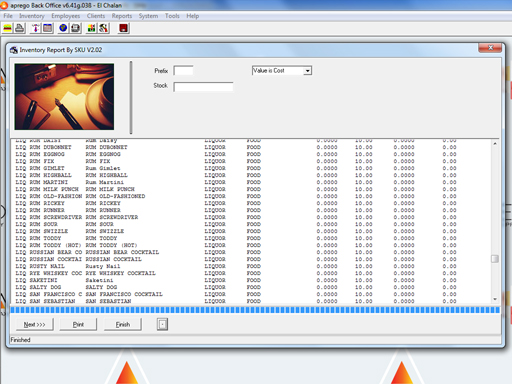512x384 pixels.
Task: Click the small square icon beside Finish
Action: coord(162,324)
